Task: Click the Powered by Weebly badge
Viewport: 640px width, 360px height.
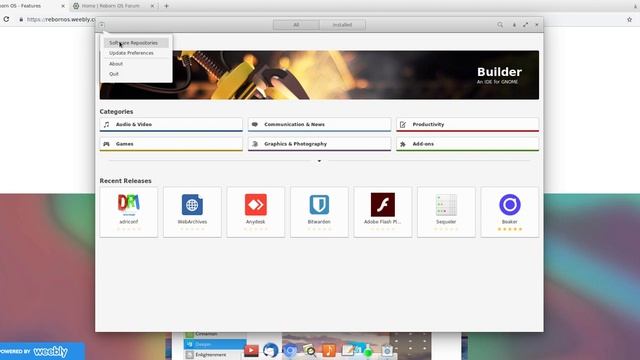Action: 42,351
